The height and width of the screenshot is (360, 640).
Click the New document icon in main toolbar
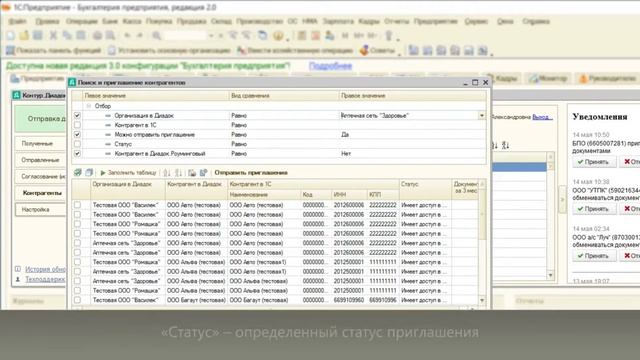coord(10,36)
